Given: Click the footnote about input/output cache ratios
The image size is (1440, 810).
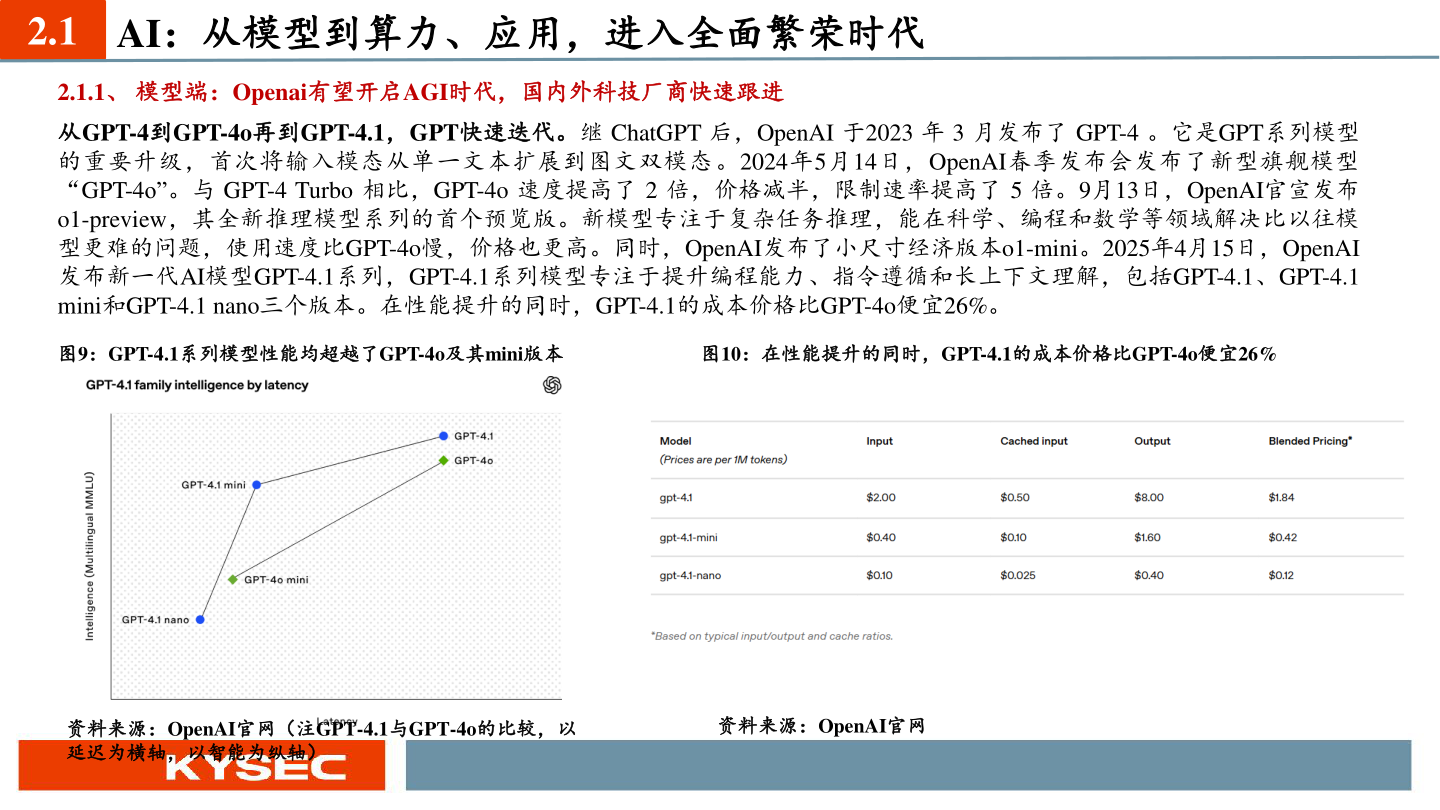Looking at the screenshot, I should point(774,635).
